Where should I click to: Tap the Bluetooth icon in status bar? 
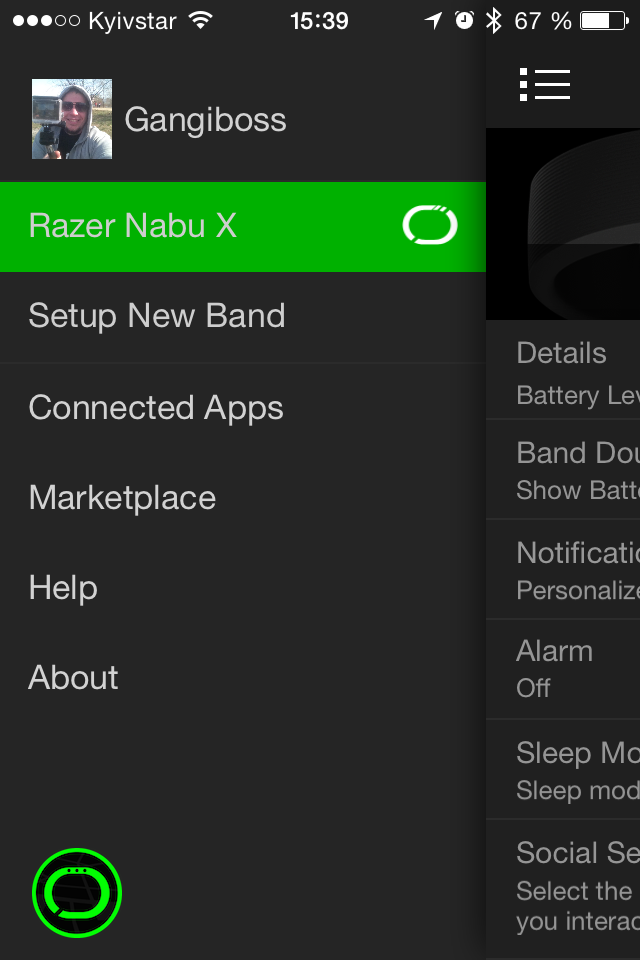click(495, 18)
